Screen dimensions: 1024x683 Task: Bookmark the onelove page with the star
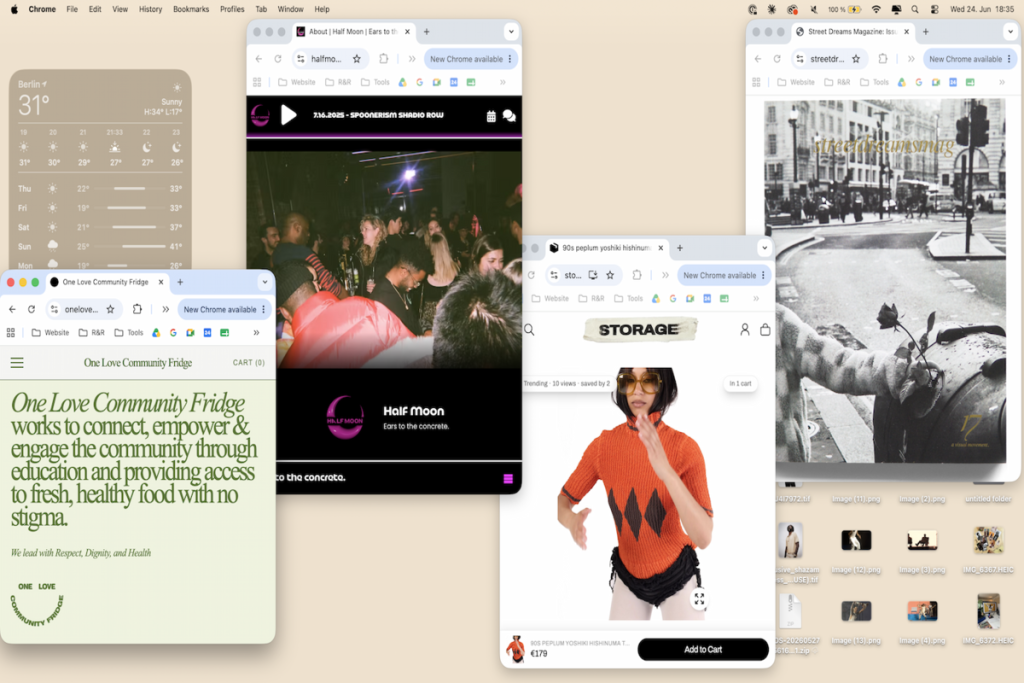[x=110, y=310]
